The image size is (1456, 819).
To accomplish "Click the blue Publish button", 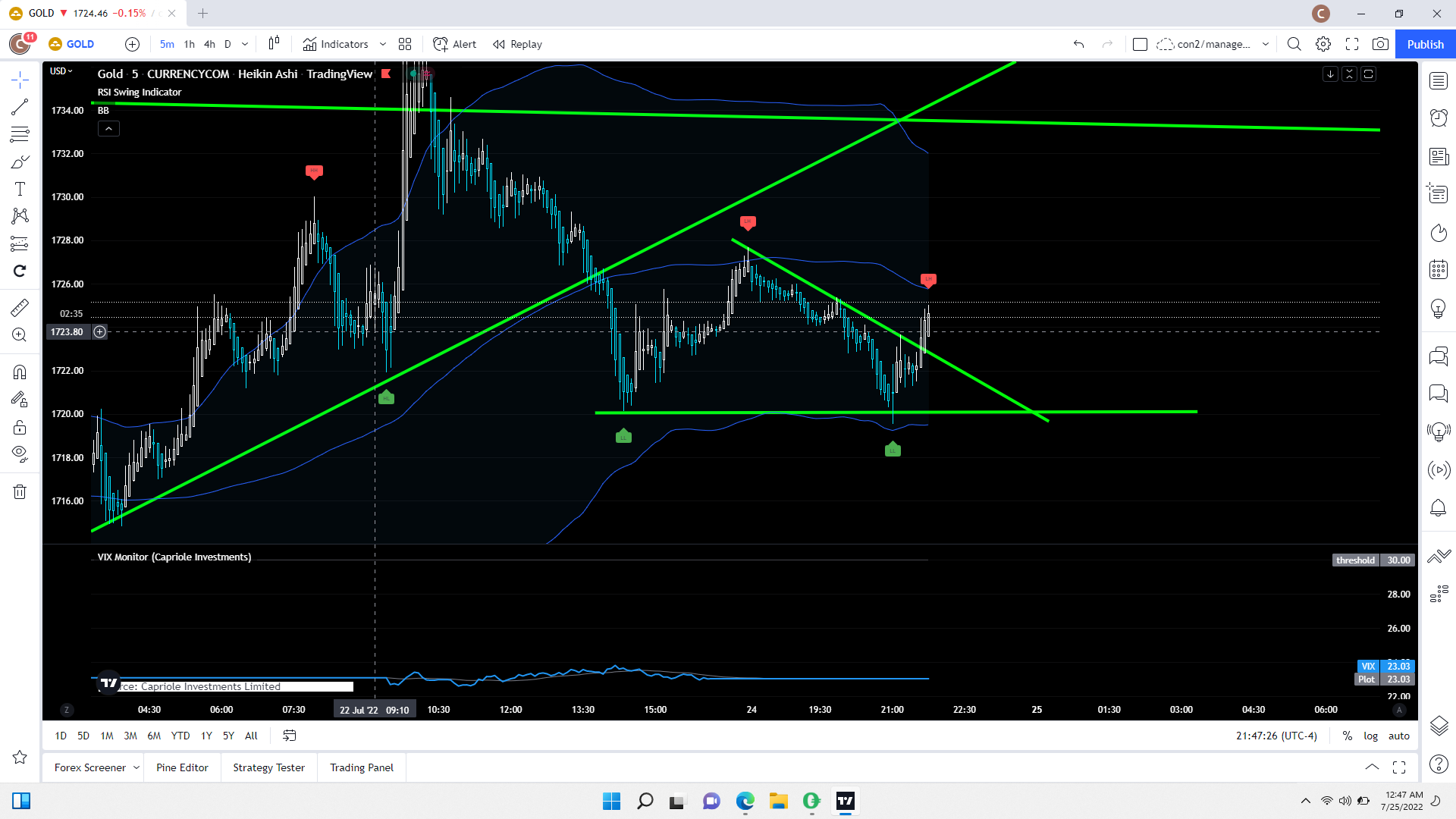I will [1425, 44].
